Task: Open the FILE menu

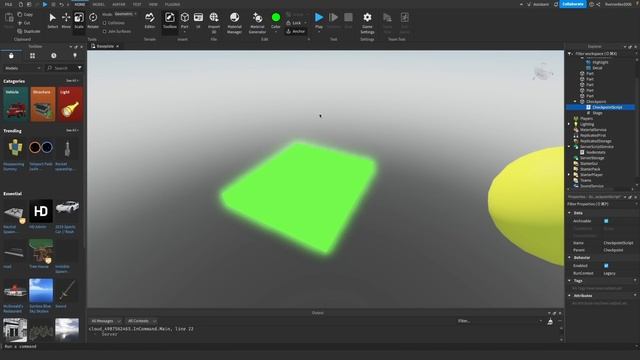Action: coord(8,4)
